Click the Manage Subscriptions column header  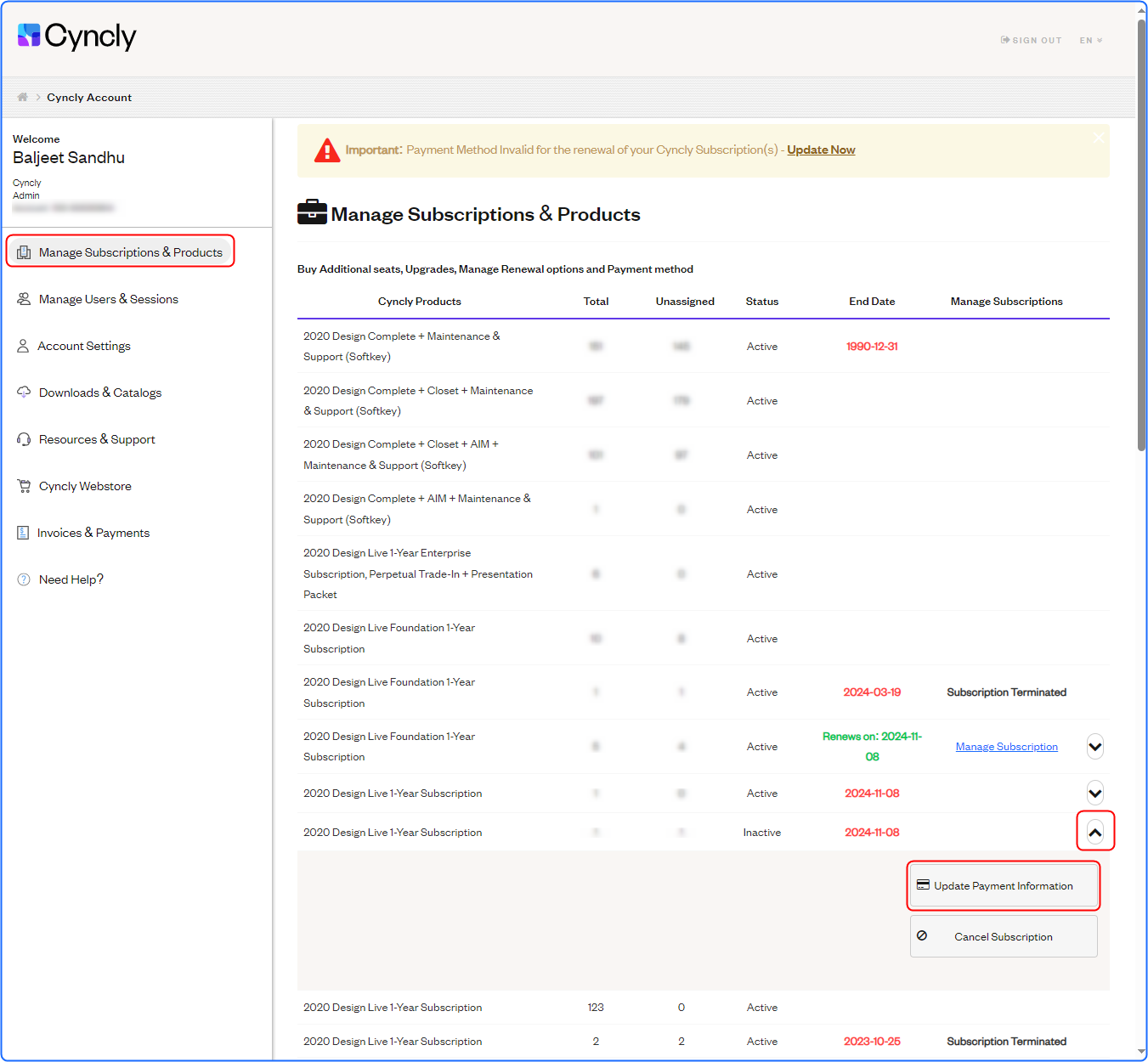(x=1007, y=302)
